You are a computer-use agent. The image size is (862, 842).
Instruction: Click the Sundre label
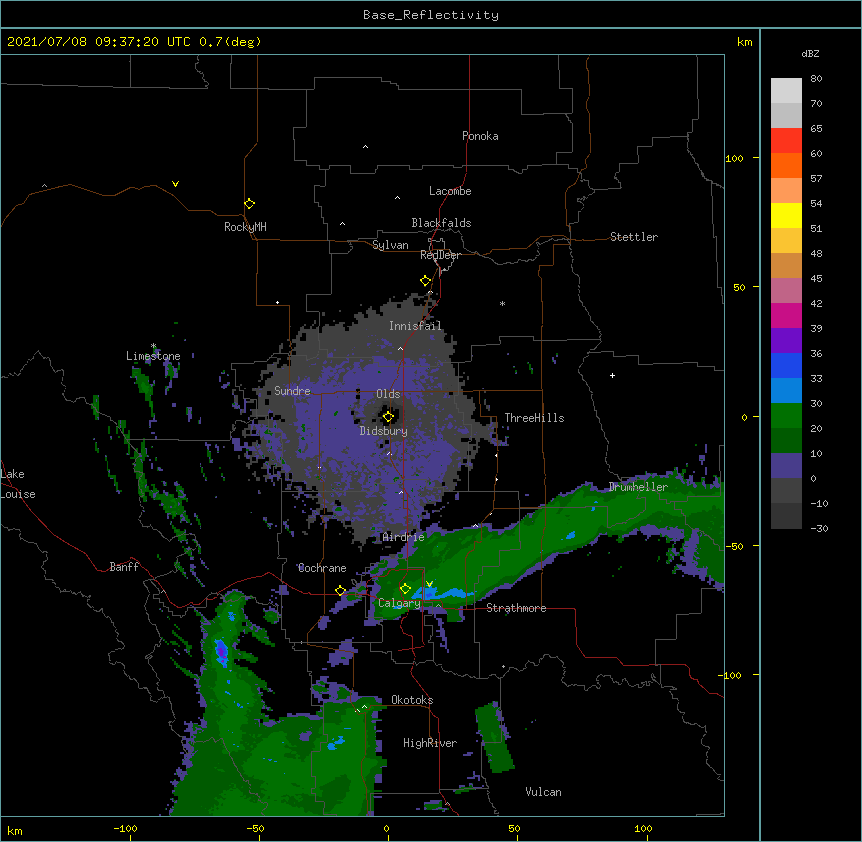pyautogui.click(x=292, y=391)
